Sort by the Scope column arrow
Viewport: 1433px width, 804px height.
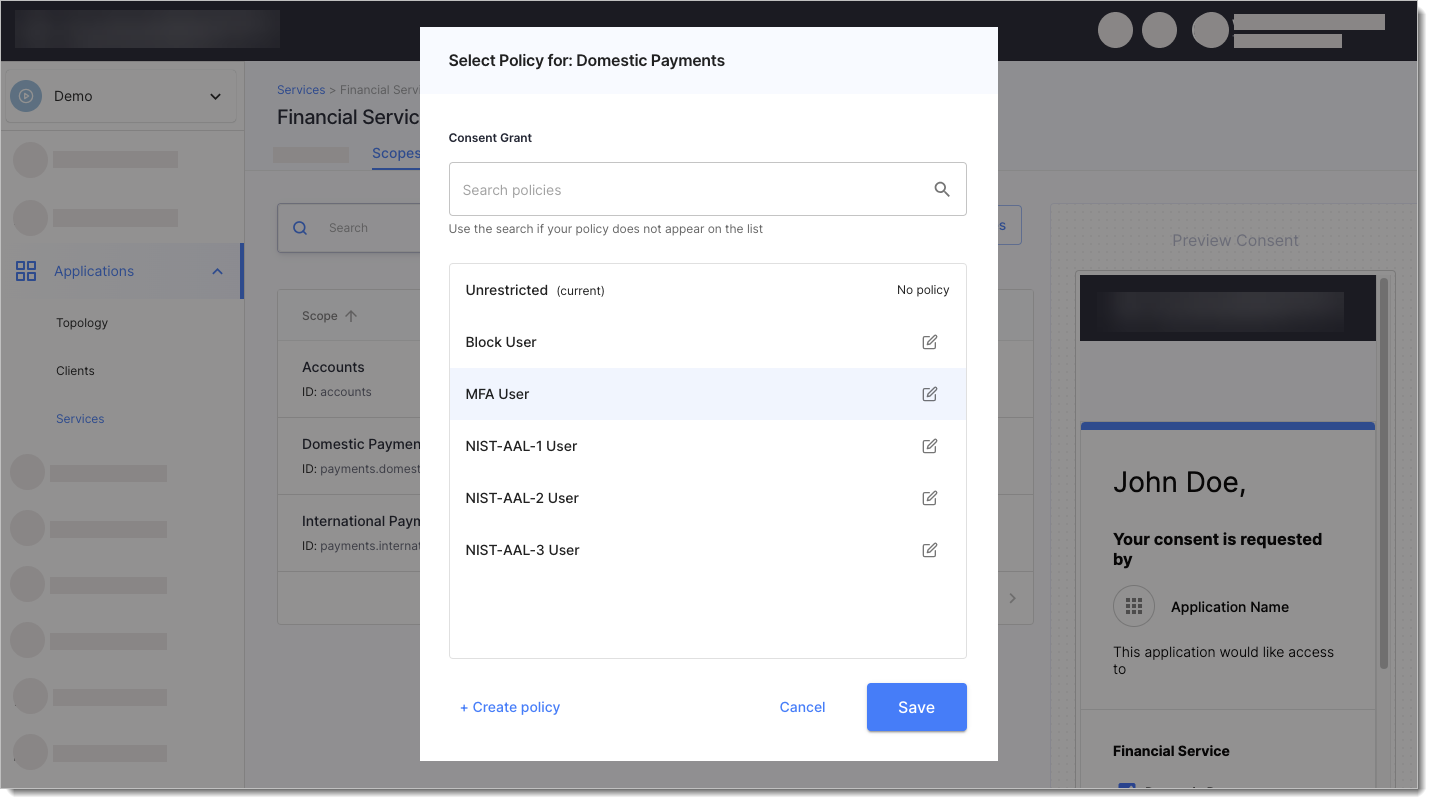click(x=351, y=316)
